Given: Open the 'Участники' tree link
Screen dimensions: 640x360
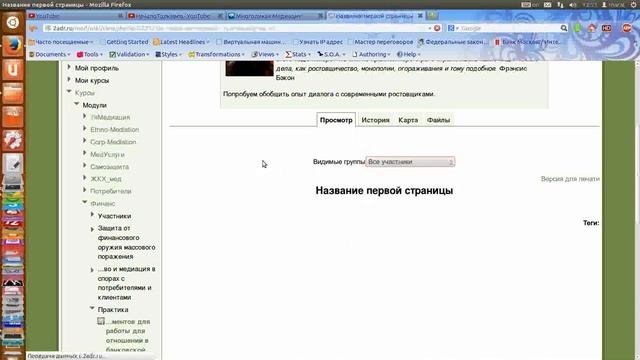Looking at the screenshot, I should tap(114, 216).
